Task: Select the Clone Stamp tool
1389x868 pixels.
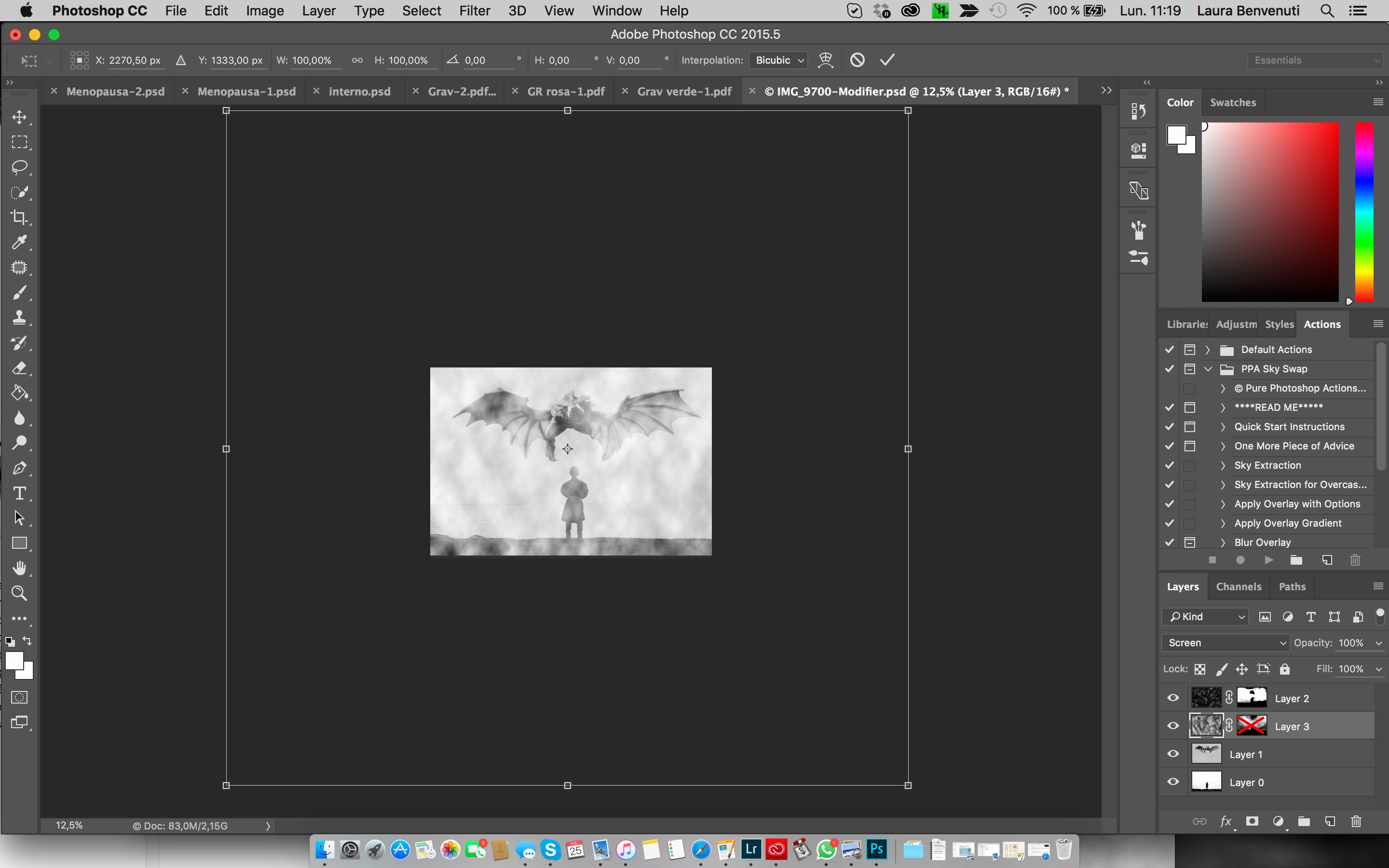Action: tap(19, 317)
